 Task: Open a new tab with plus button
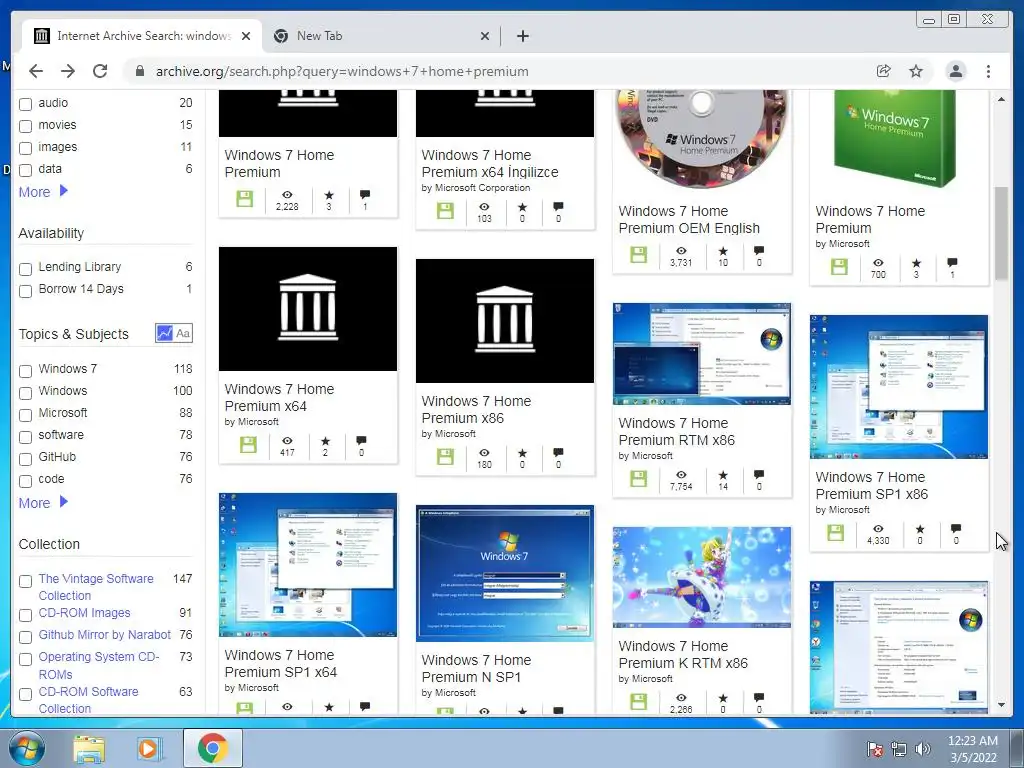[522, 36]
